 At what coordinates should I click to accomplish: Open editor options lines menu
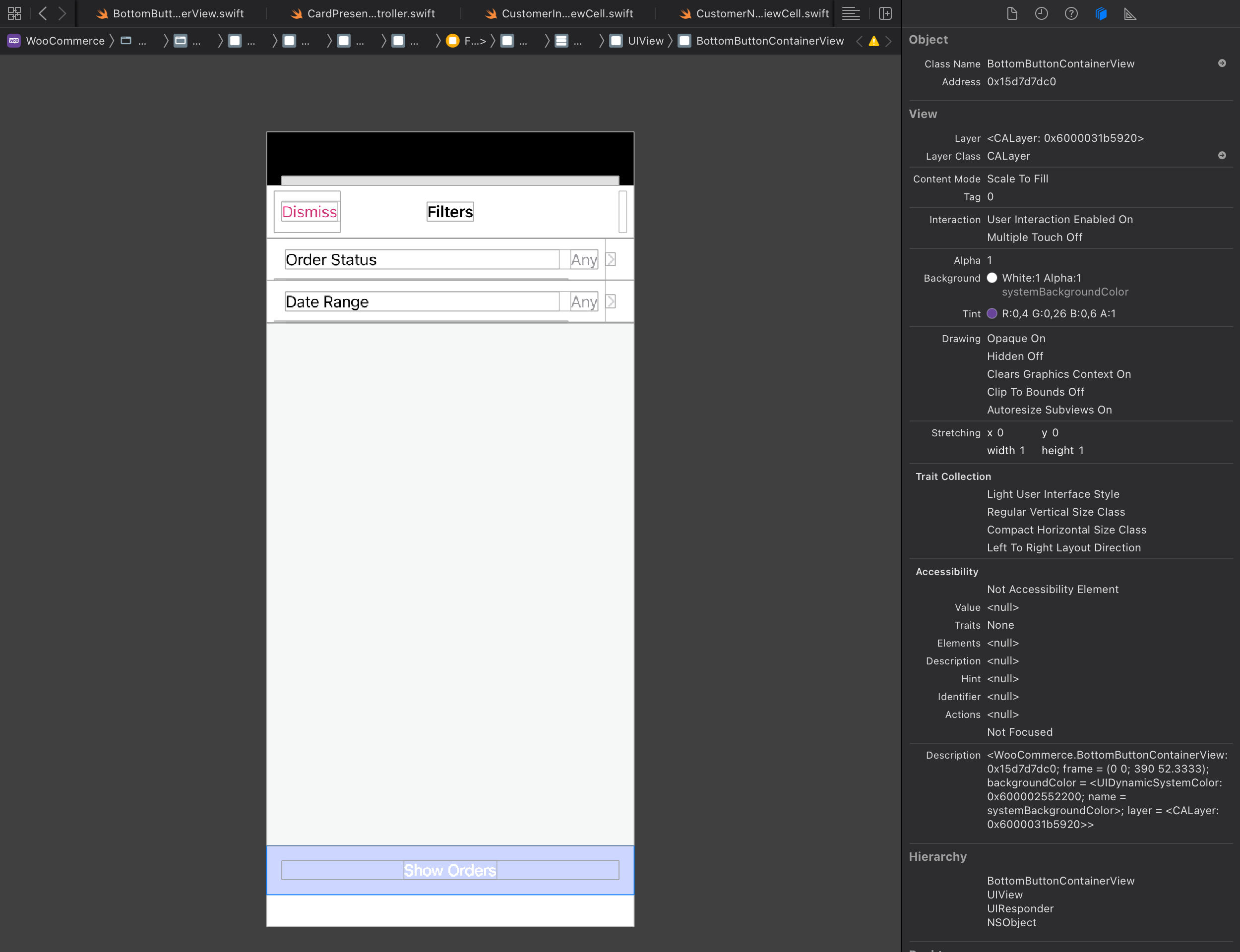[851, 13]
